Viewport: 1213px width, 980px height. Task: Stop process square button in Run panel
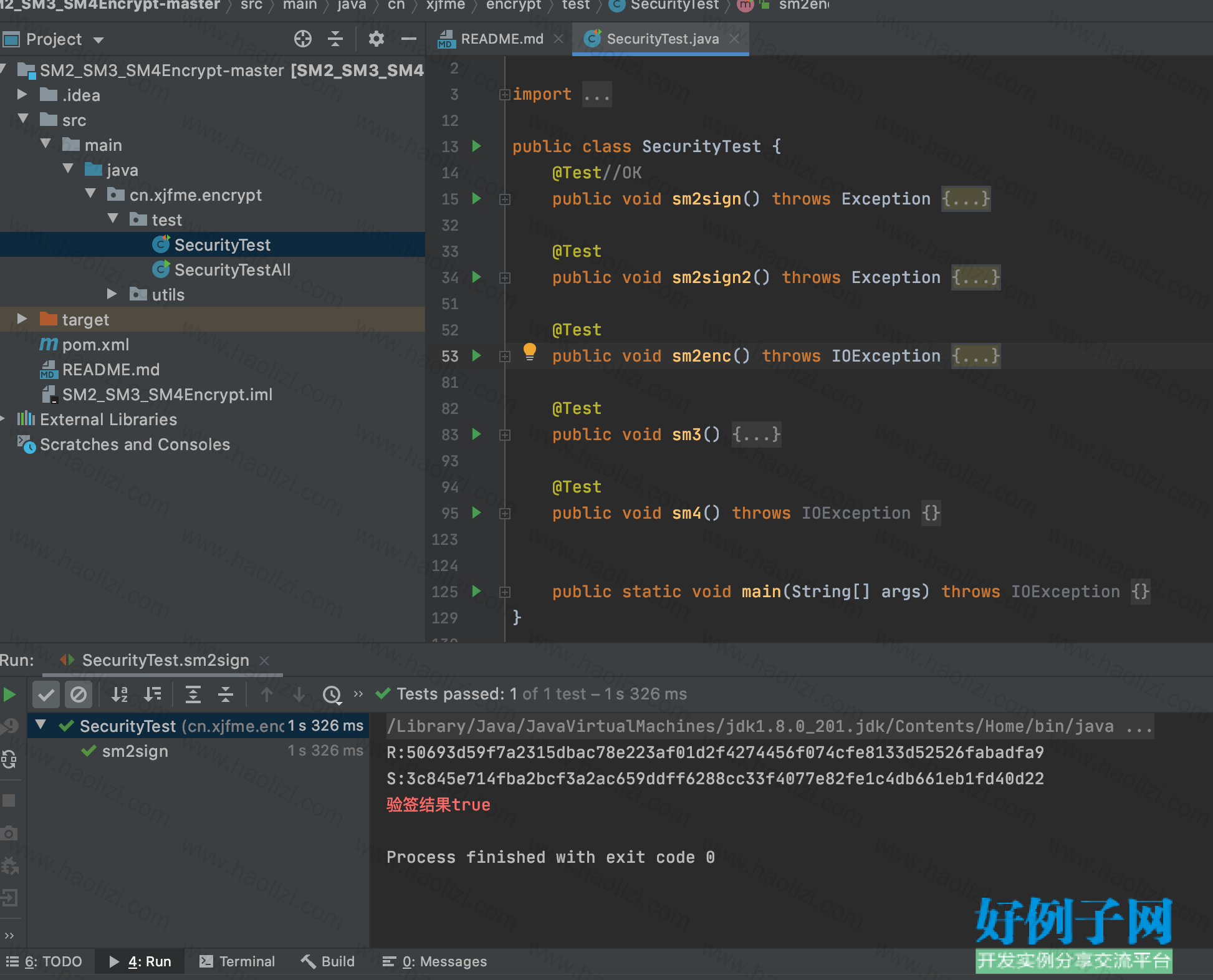(9, 800)
